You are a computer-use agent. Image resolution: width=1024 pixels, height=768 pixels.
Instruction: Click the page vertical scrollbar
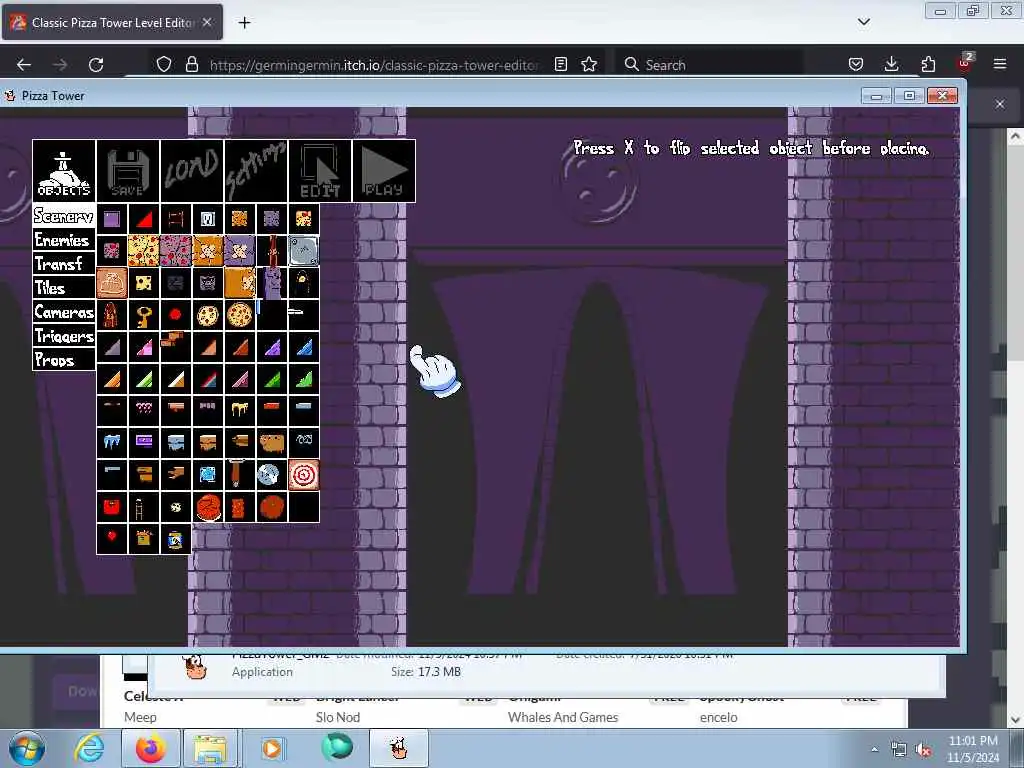click(1015, 428)
